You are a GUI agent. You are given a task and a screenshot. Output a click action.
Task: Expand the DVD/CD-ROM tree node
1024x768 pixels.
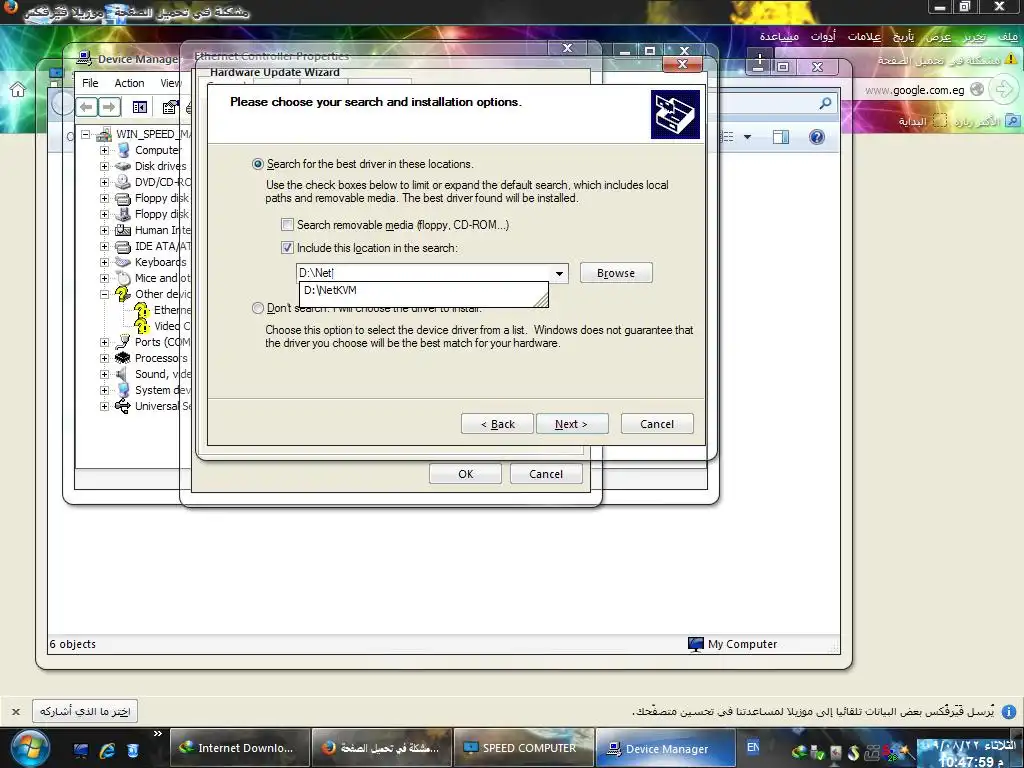(x=104, y=182)
